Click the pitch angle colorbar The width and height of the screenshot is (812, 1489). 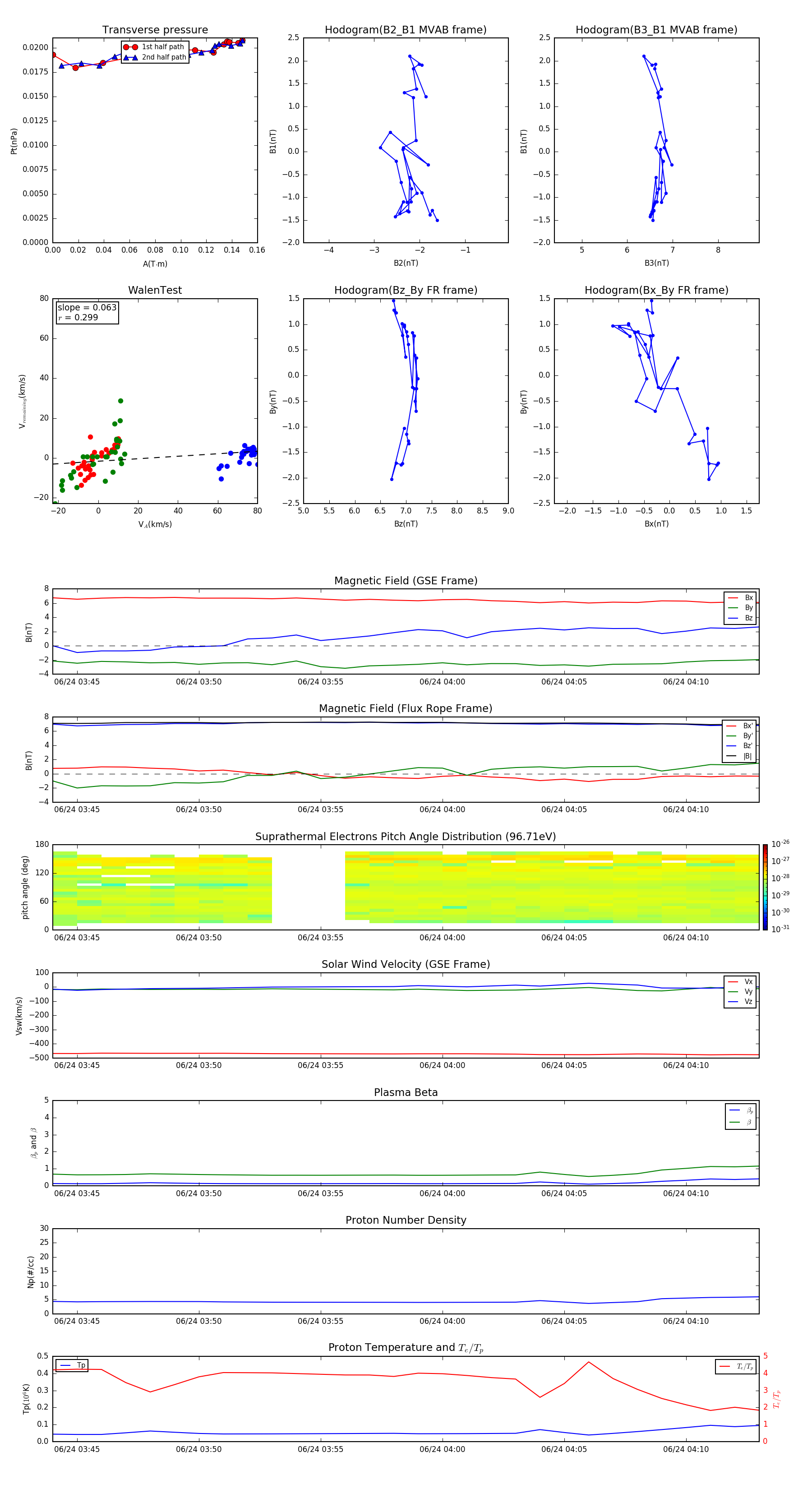coord(765,887)
